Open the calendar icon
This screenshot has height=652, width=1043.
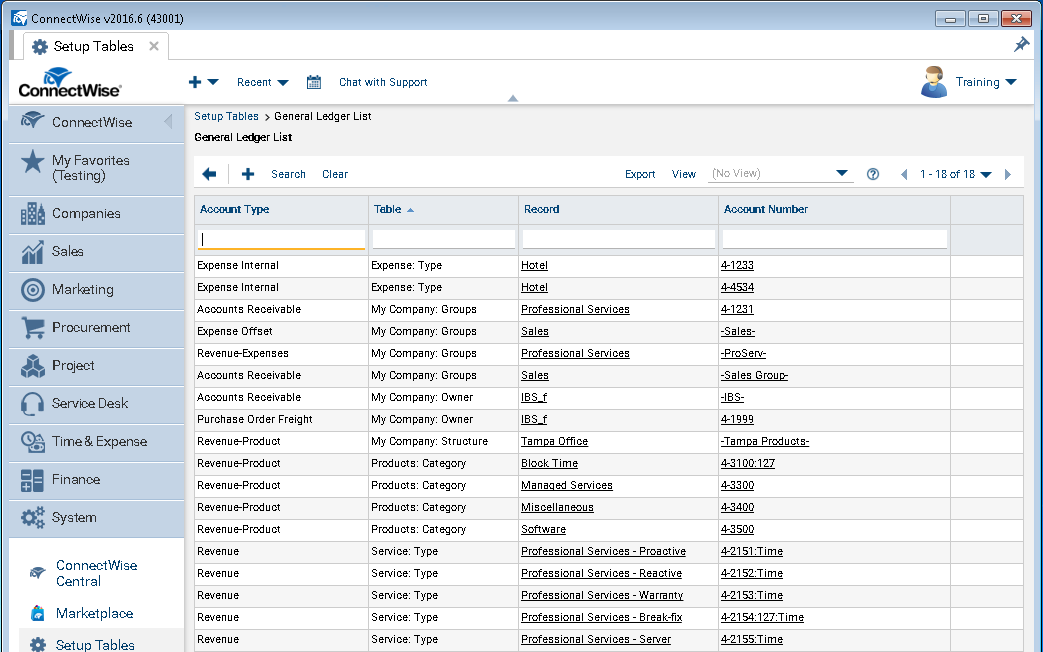pos(313,82)
